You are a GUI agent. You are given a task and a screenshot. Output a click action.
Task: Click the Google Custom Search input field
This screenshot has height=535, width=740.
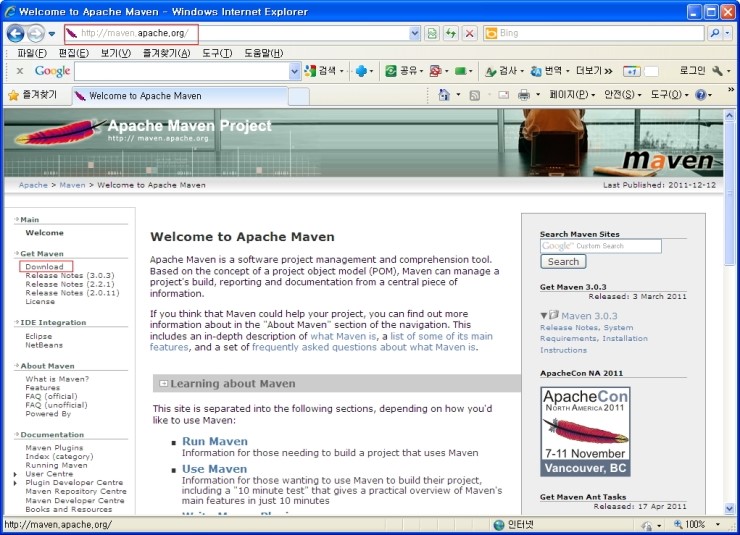601,246
